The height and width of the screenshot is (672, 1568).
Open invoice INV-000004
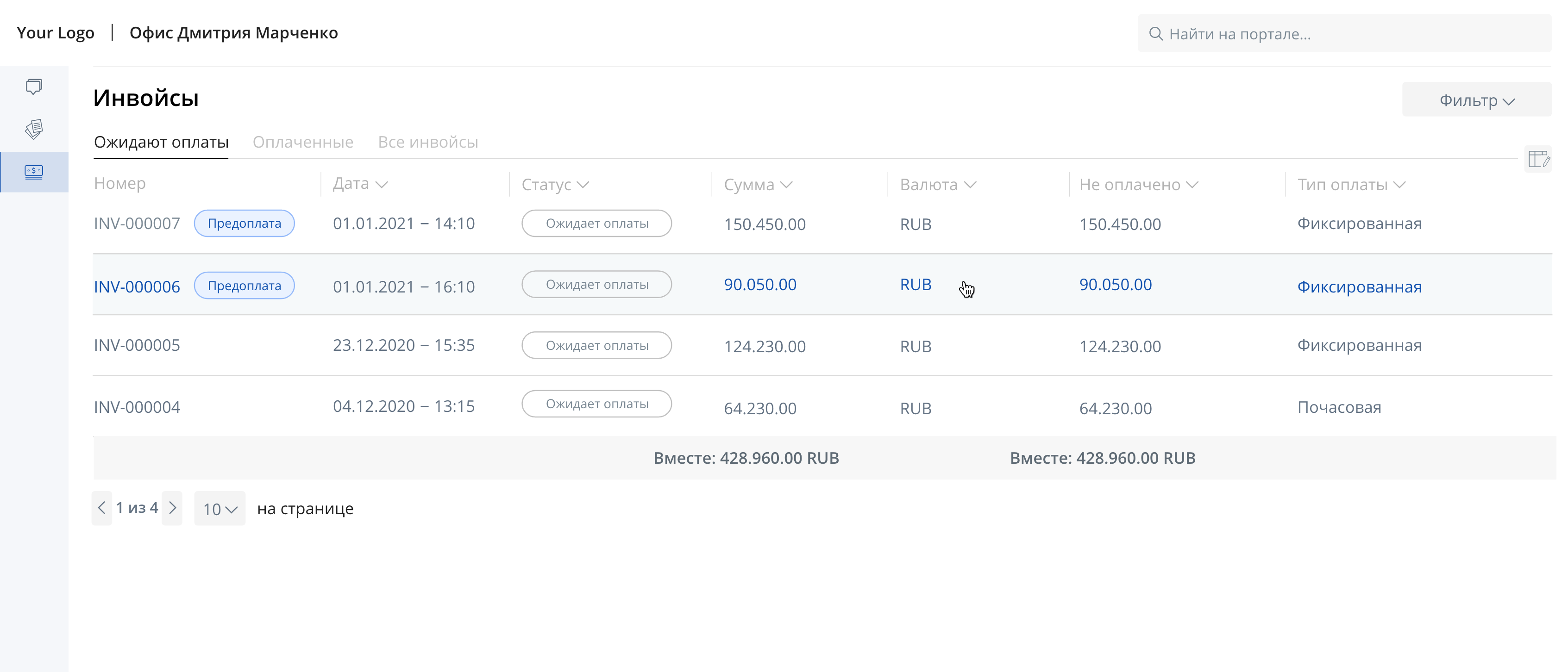(x=137, y=407)
